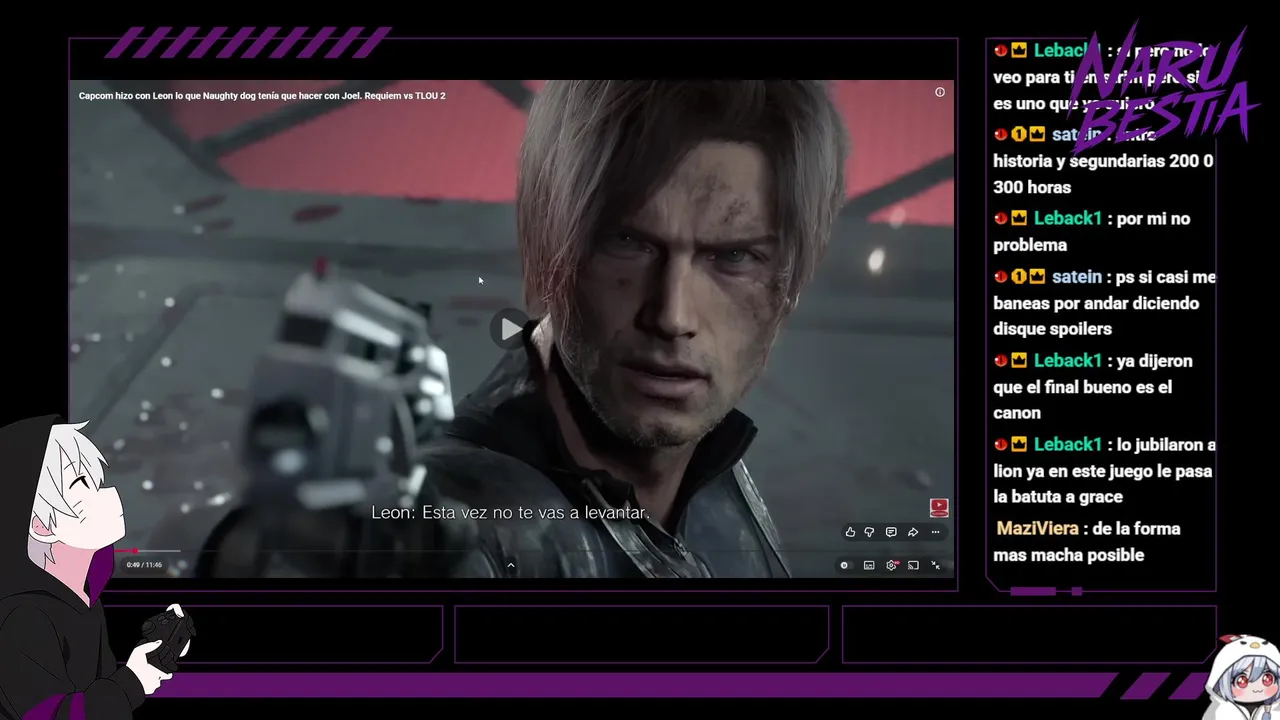1280x720 pixels.
Task: Toggle the autoplay switch
Action: pyautogui.click(x=846, y=565)
